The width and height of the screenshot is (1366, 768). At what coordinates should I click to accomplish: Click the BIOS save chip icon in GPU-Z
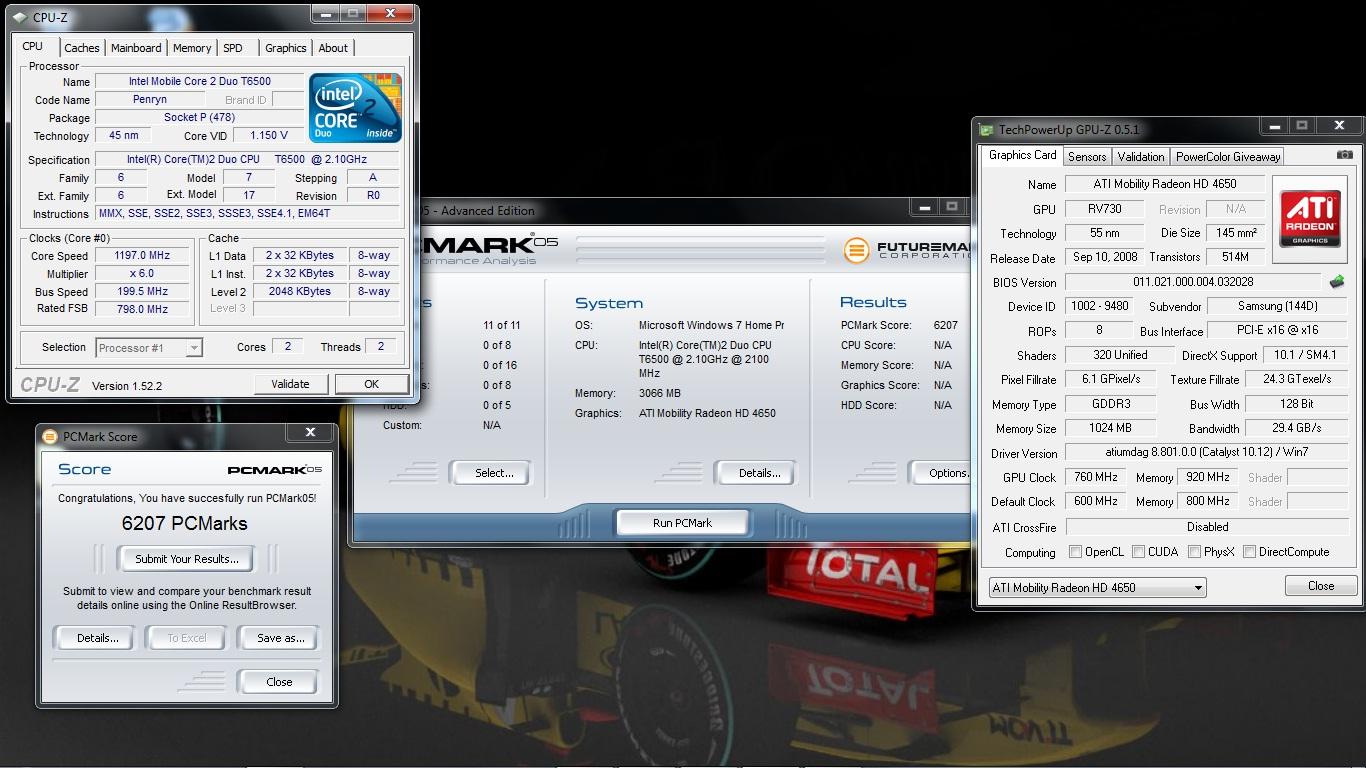(1336, 282)
